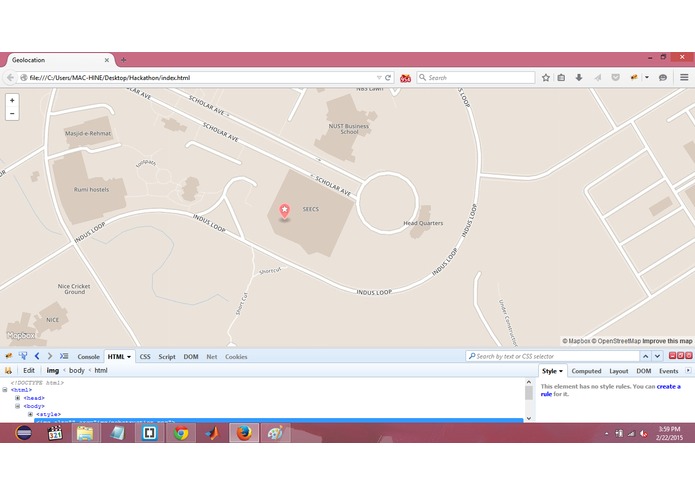The width and height of the screenshot is (695, 494).
Task: Open File Explorer from the taskbar
Action: [85, 432]
